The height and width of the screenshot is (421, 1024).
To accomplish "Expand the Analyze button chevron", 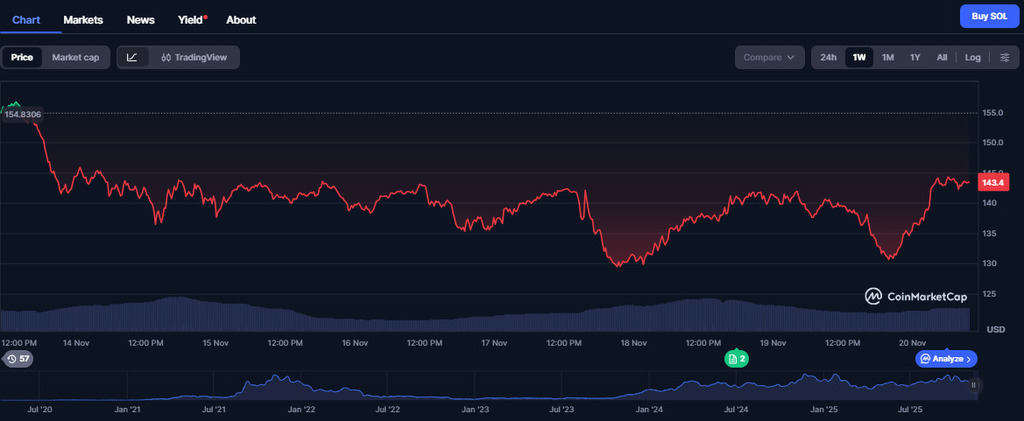I will 969,358.
